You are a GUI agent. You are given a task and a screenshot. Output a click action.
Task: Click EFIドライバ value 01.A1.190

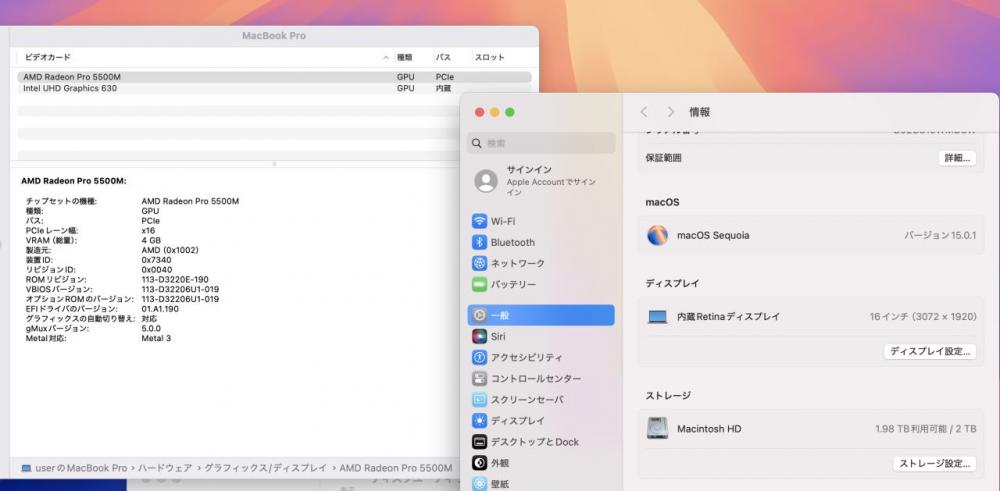point(160,309)
